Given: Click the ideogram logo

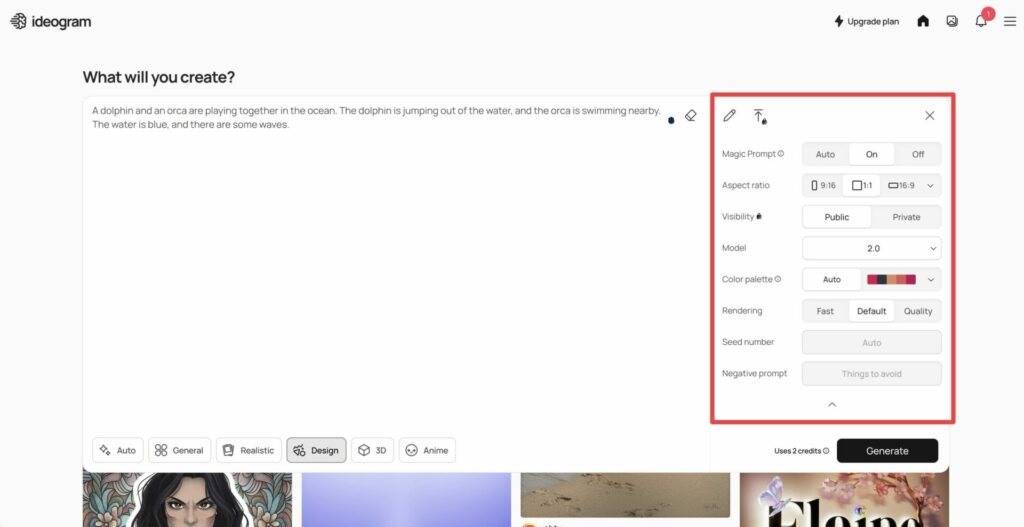Looking at the screenshot, I should coord(51,22).
